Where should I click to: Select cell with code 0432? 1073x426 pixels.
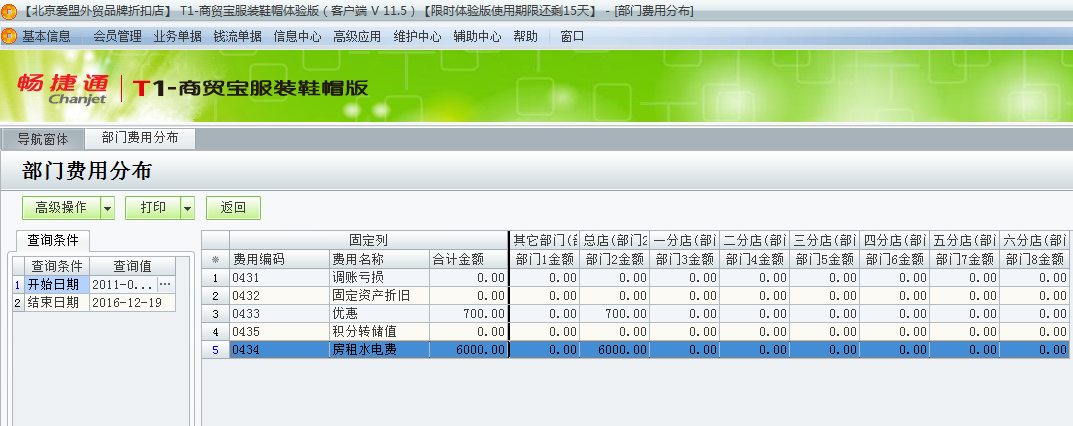279,295
